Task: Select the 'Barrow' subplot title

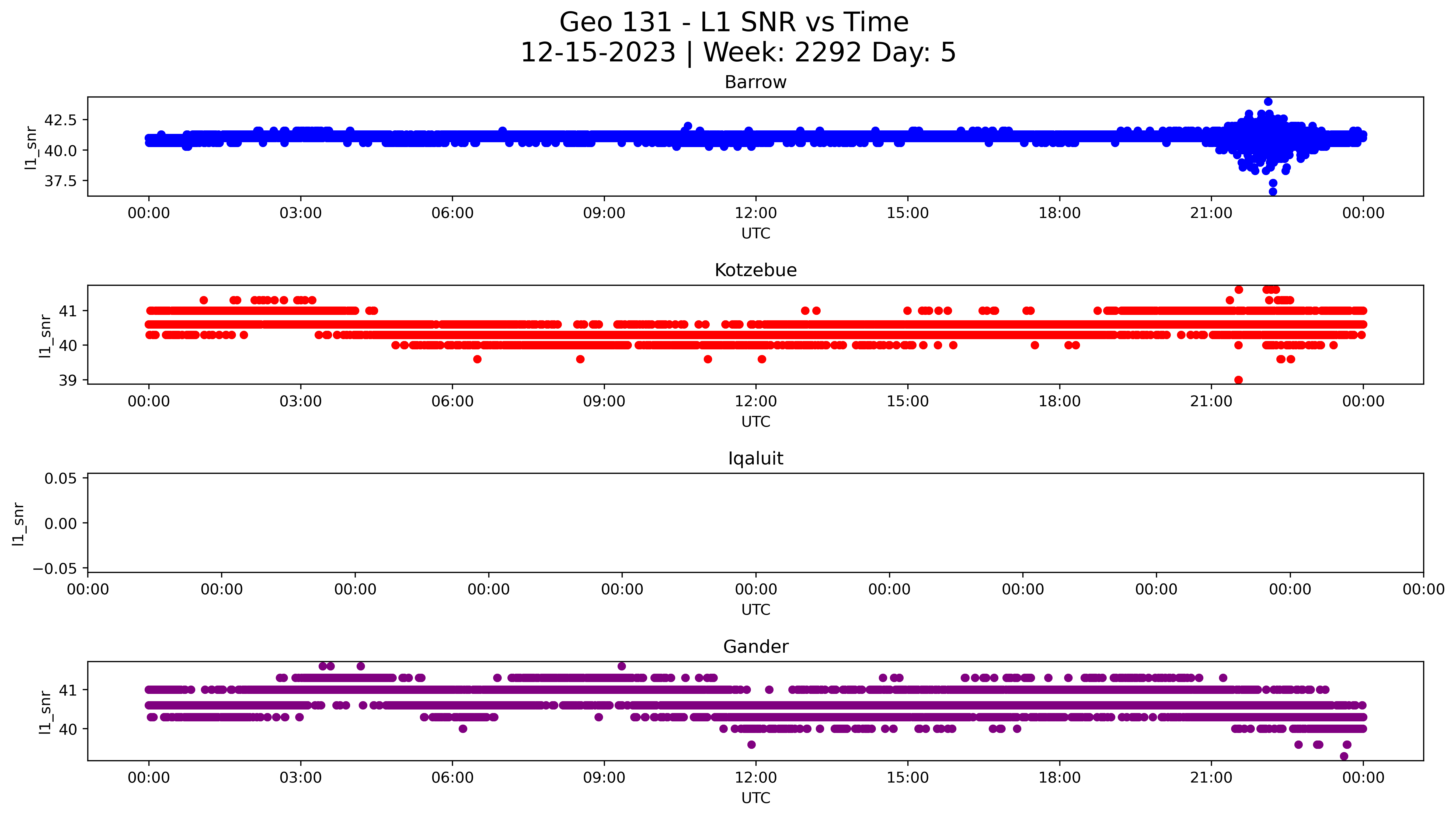Action: 755,82
